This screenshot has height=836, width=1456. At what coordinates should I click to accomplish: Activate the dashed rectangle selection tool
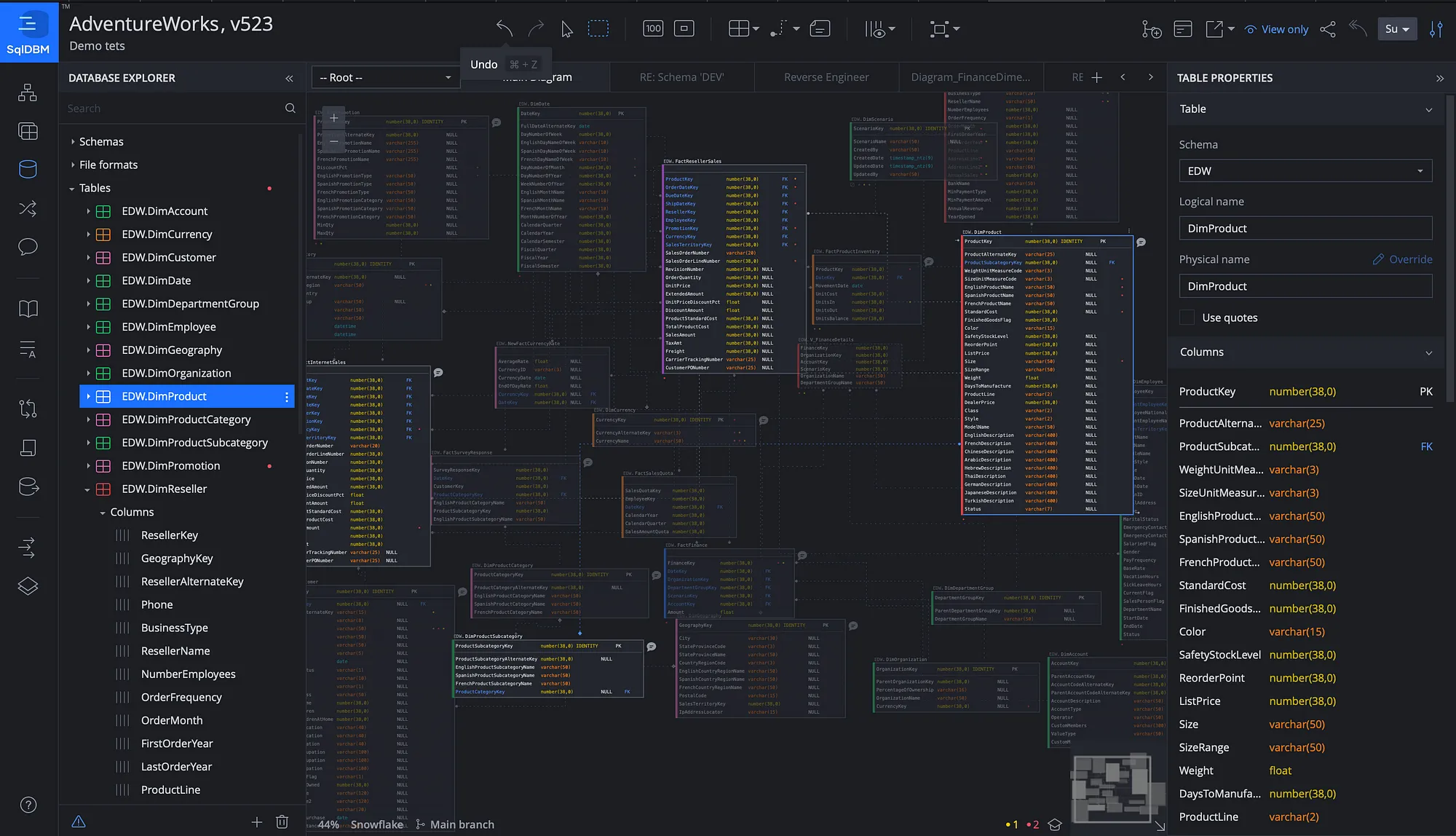pos(598,28)
